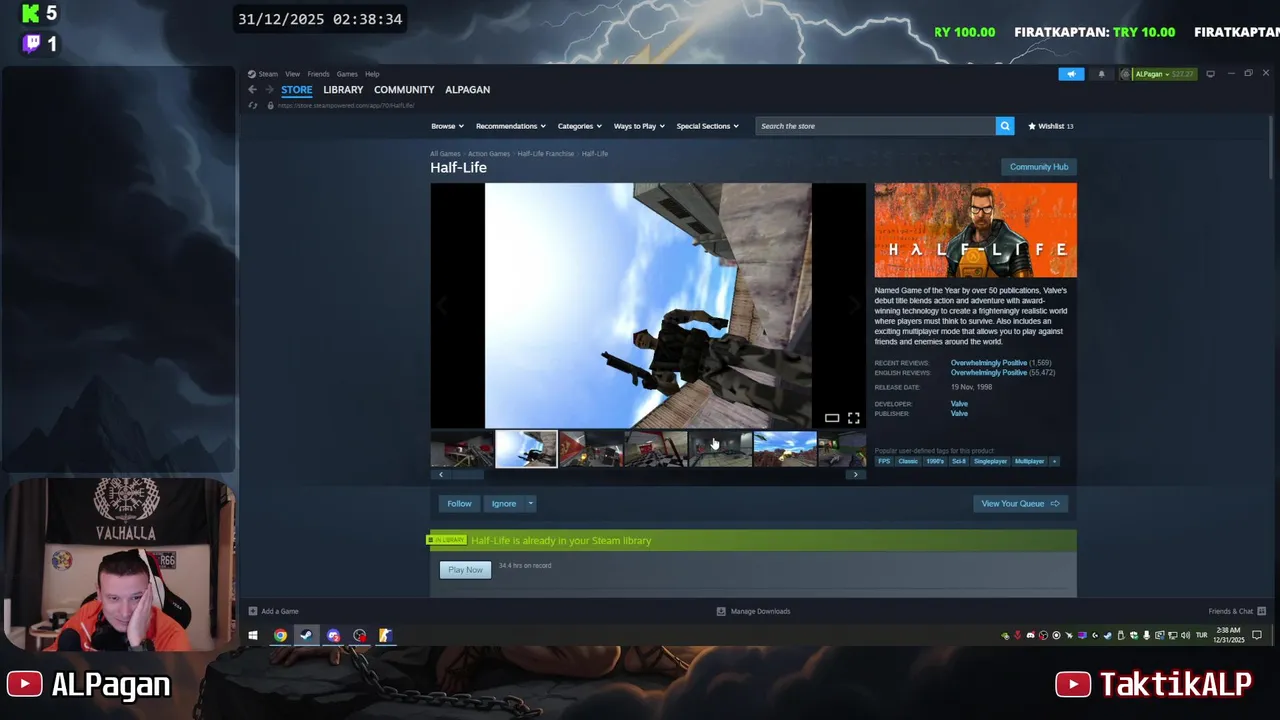Open the ALPAGAN profile tab

click(467, 90)
